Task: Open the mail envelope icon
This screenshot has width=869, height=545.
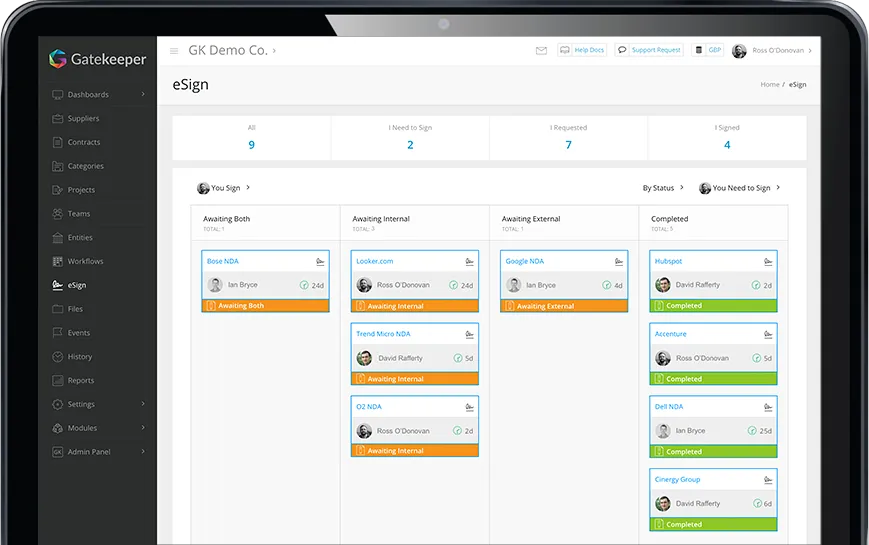Action: (541, 50)
